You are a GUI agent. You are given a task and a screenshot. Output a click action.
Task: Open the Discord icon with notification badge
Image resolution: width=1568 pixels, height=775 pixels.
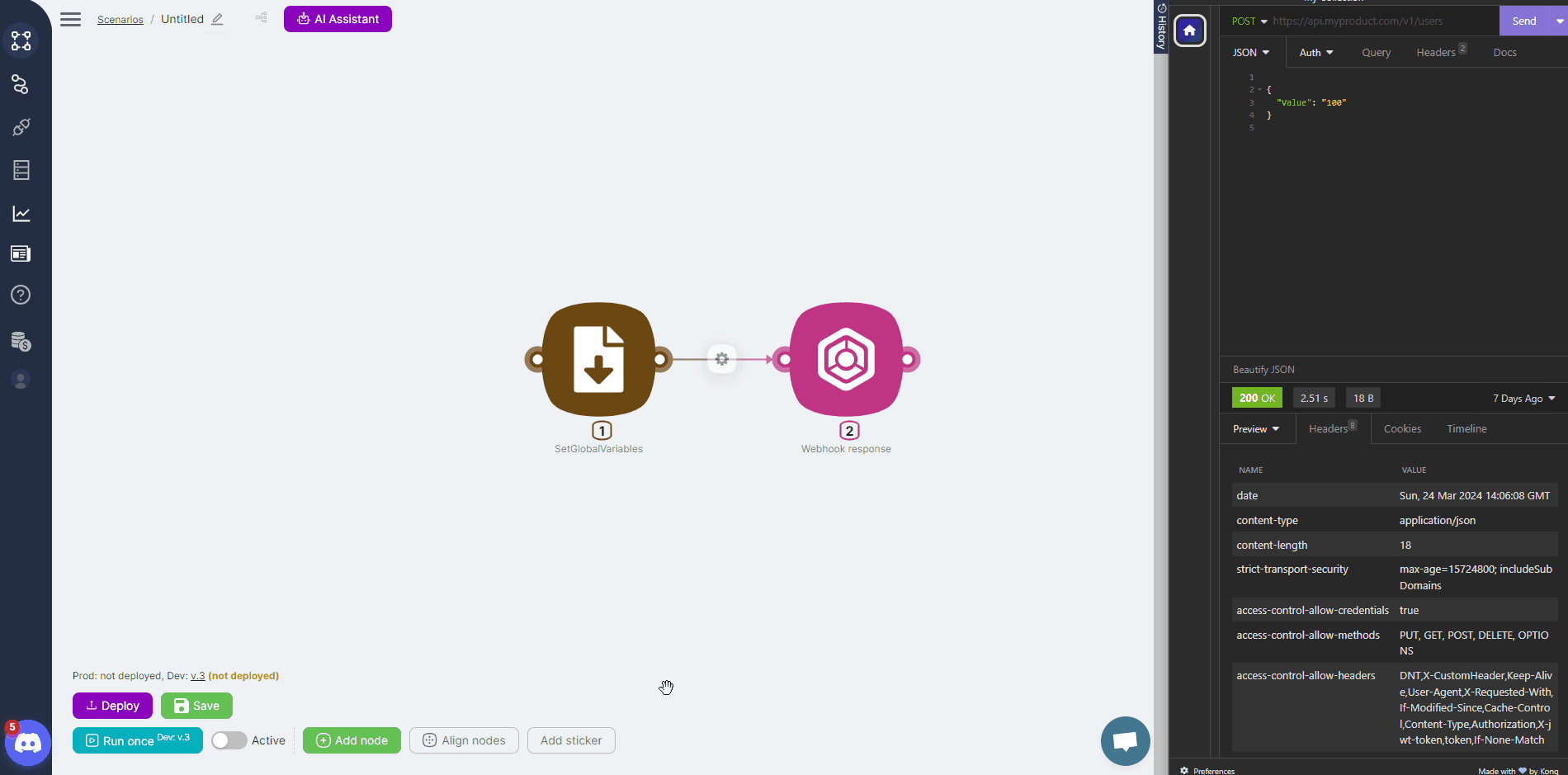coord(28,743)
